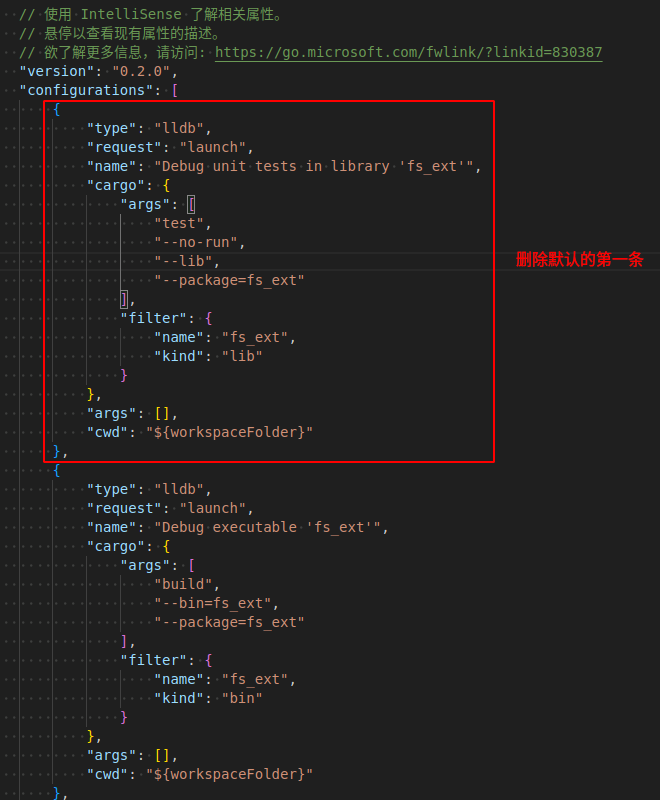
Task: Click "launch" request value in the executable configuration
Action: click(213, 508)
